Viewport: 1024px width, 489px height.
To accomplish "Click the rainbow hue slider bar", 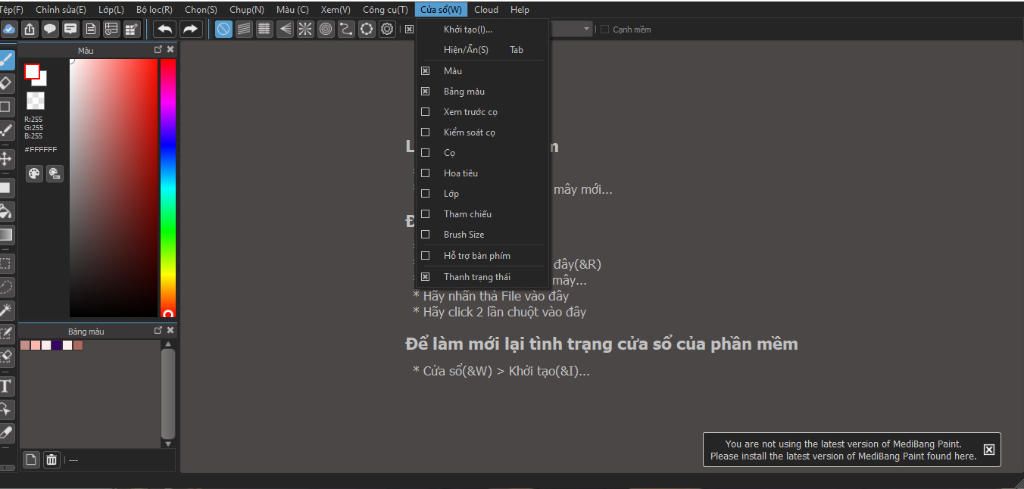I will tap(168, 188).
